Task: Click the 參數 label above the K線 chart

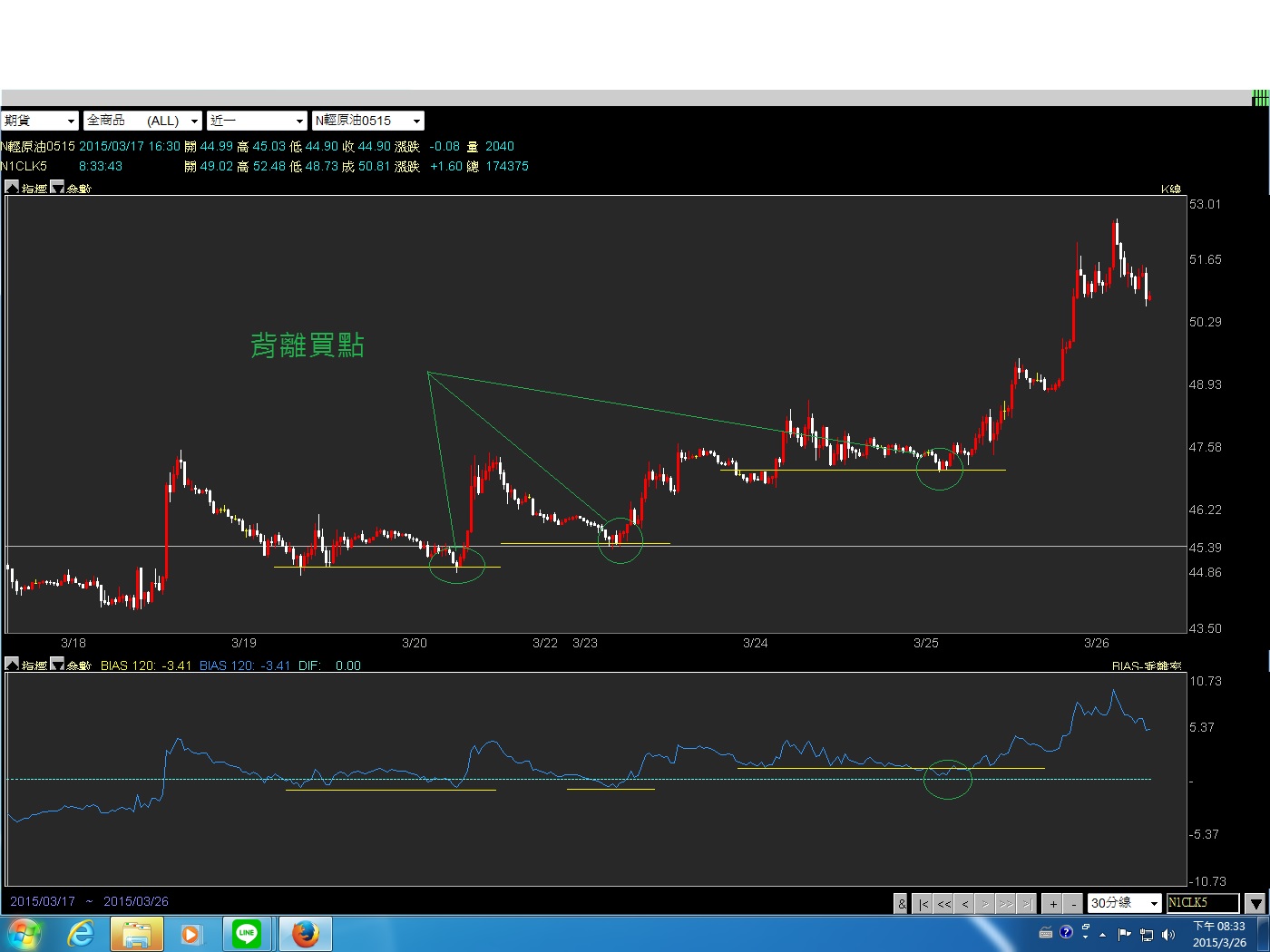Action: click(79, 188)
